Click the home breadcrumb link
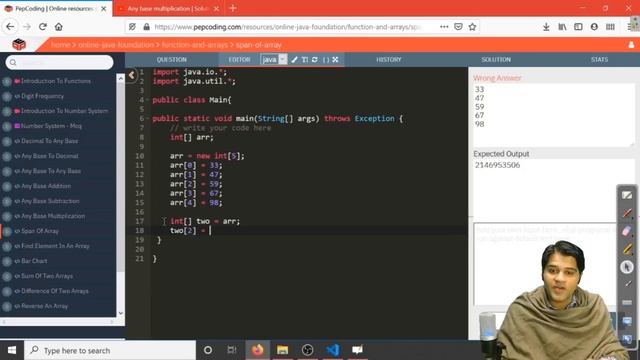Image resolution: width=640 pixels, height=360 pixels. pyautogui.click(x=60, y=45)
